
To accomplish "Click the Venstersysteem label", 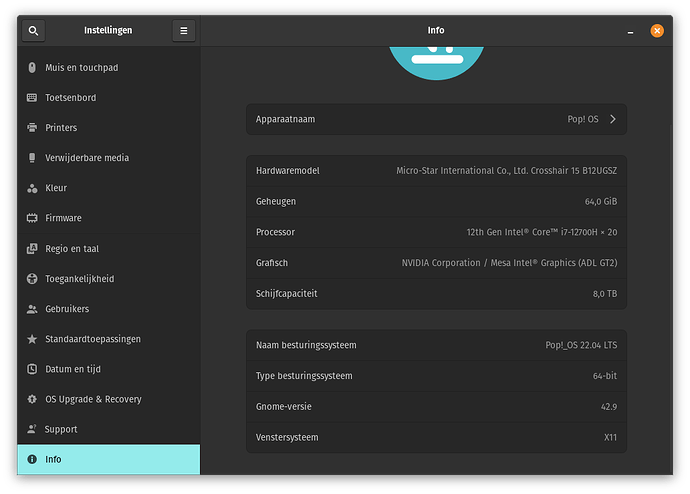I will [287, 437].
